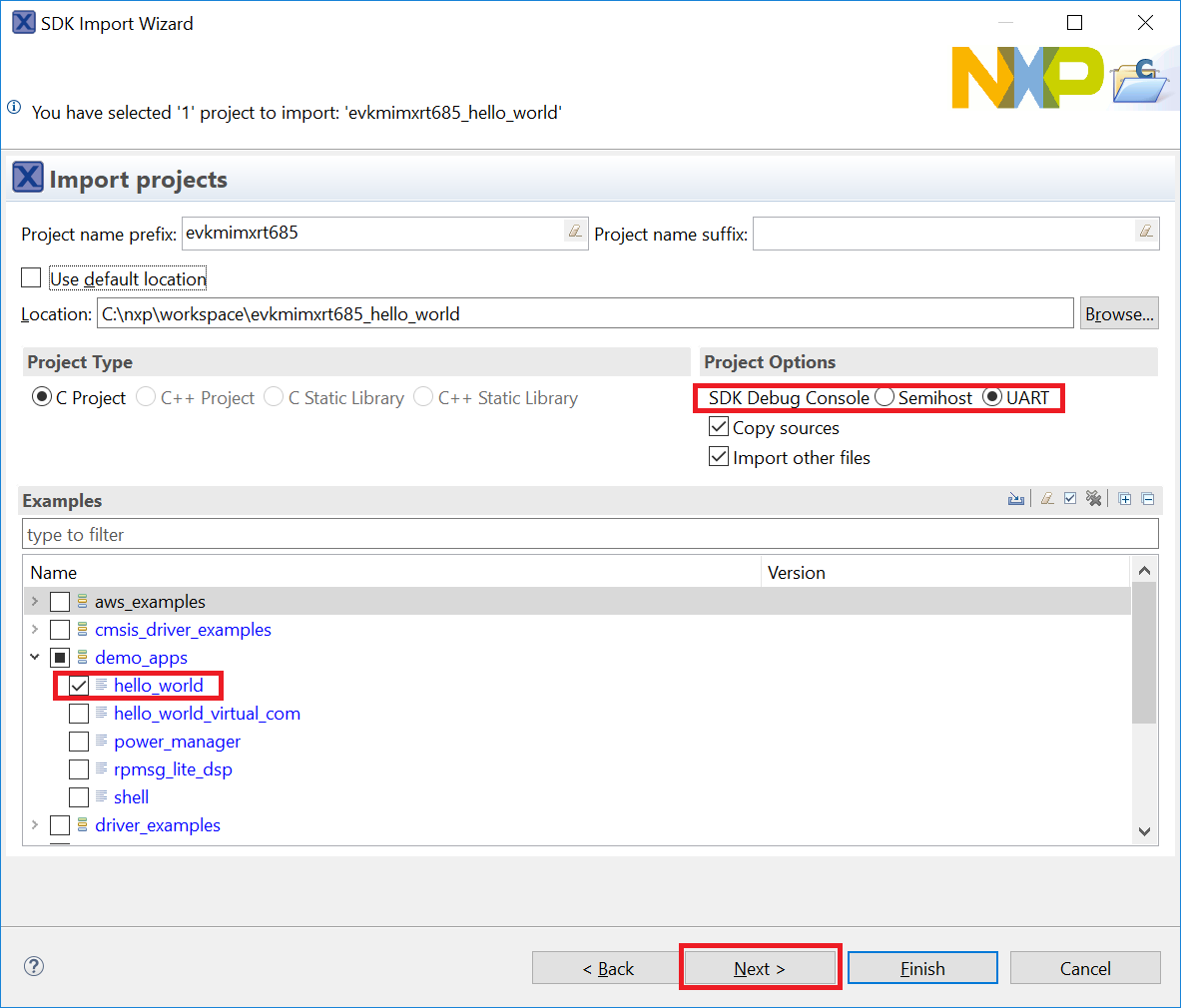Click the help question mark icon
This screenshot has height=1008, width=1181.
pos(34,966)
